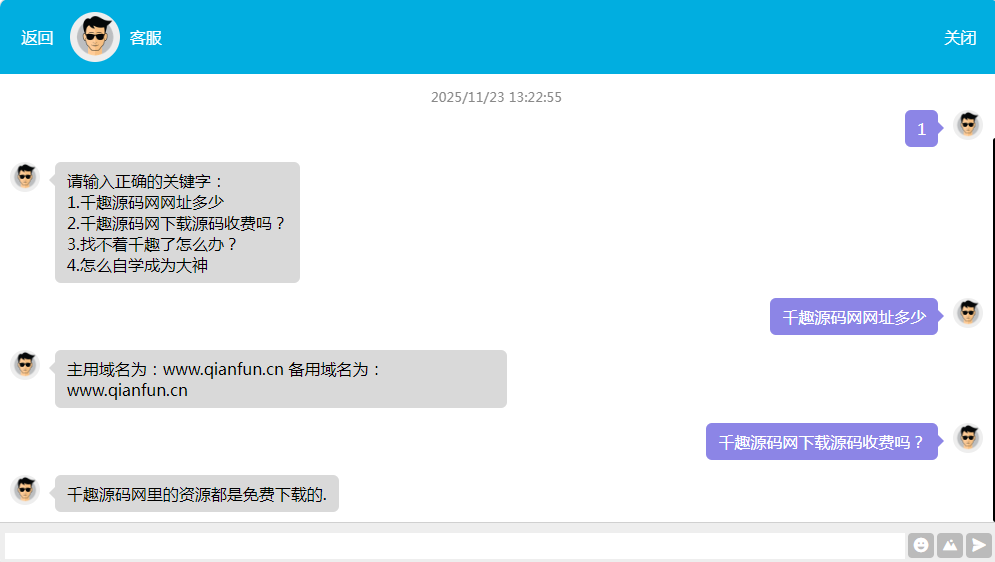Click the chat scrollbar
The image size is (995, 562).
[x=993, y=329]
